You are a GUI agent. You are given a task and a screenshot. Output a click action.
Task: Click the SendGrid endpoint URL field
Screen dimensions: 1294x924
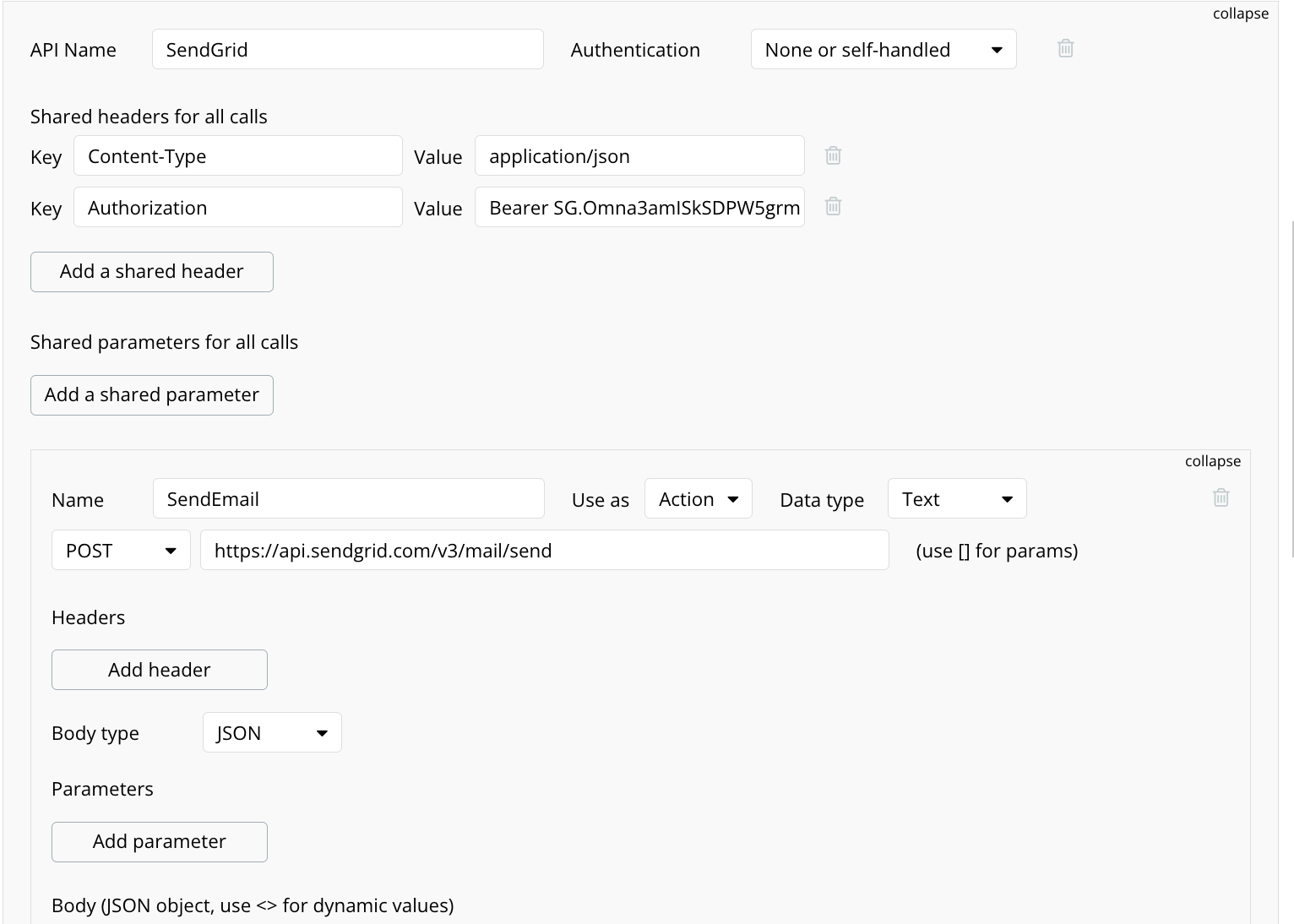tap(544, 551)
